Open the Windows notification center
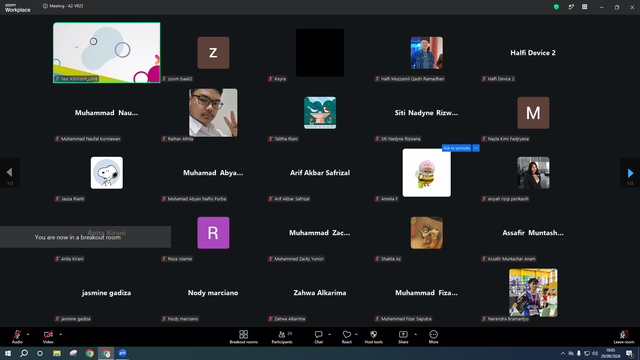The width and height of the screenshot is (640, 360). coord(630,353)
